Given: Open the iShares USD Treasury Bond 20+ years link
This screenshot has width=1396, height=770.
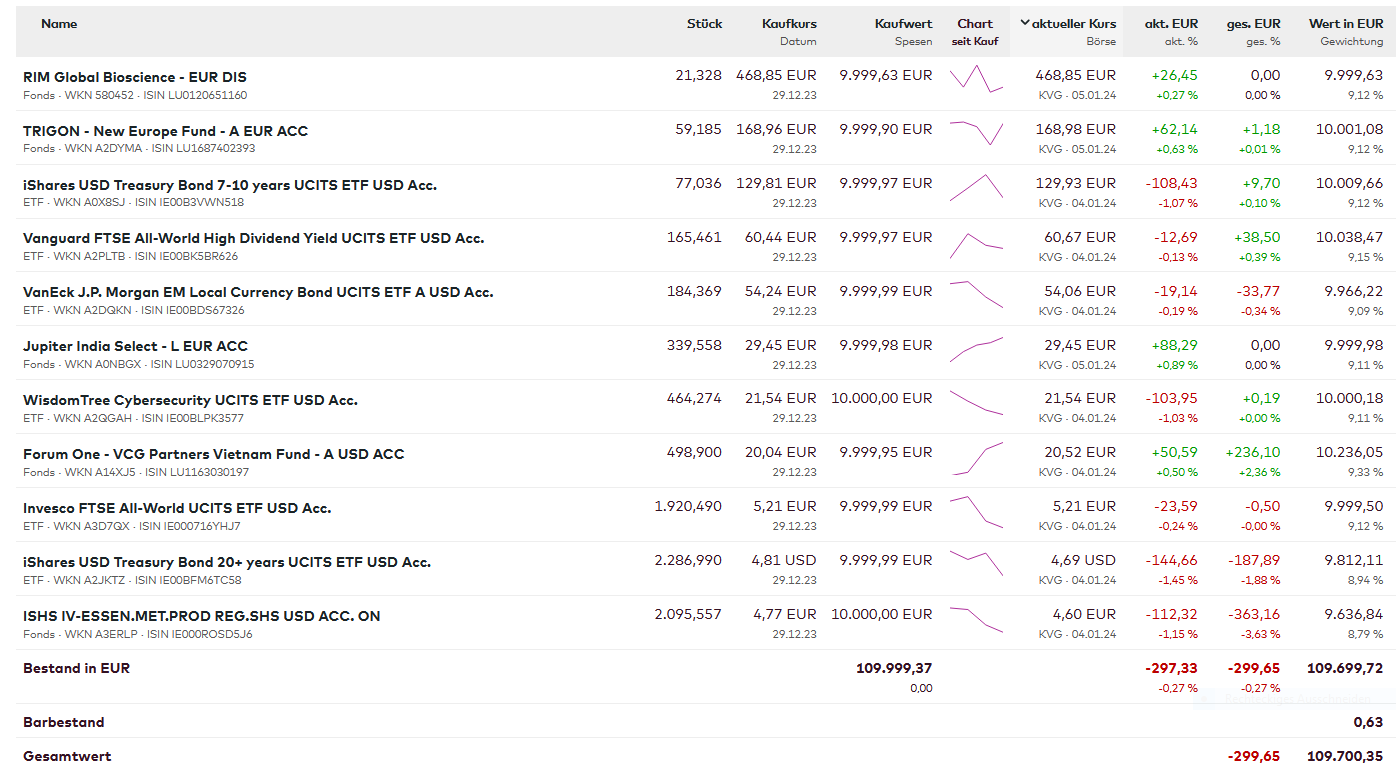Looking at the screenshot, I should click(x=227, y=562).
